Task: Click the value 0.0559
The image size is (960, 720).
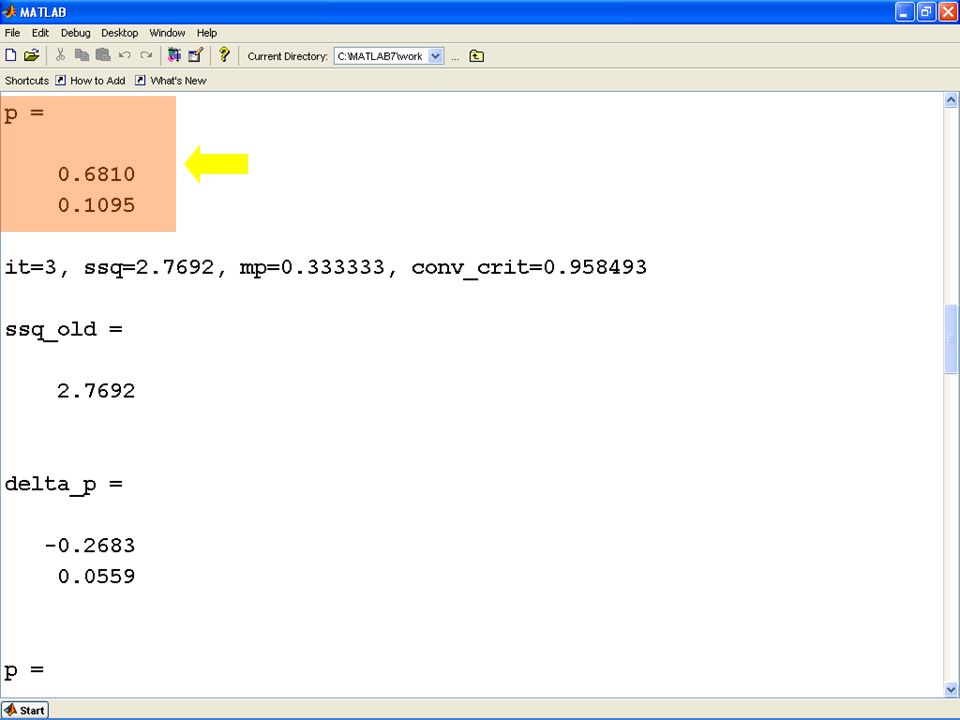Action: 96,576
